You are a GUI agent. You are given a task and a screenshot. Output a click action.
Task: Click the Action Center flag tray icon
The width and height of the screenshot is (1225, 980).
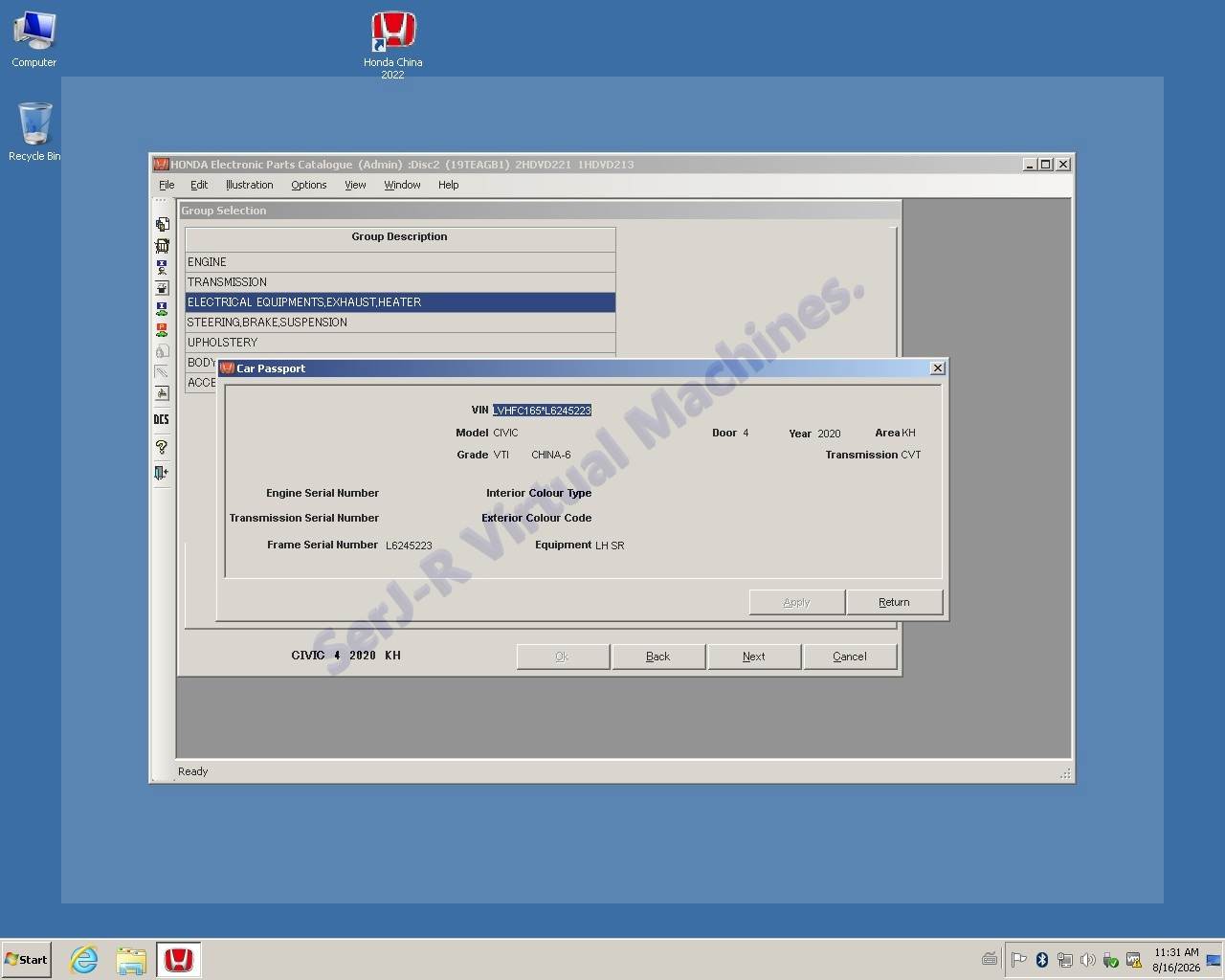[1019, 959]
